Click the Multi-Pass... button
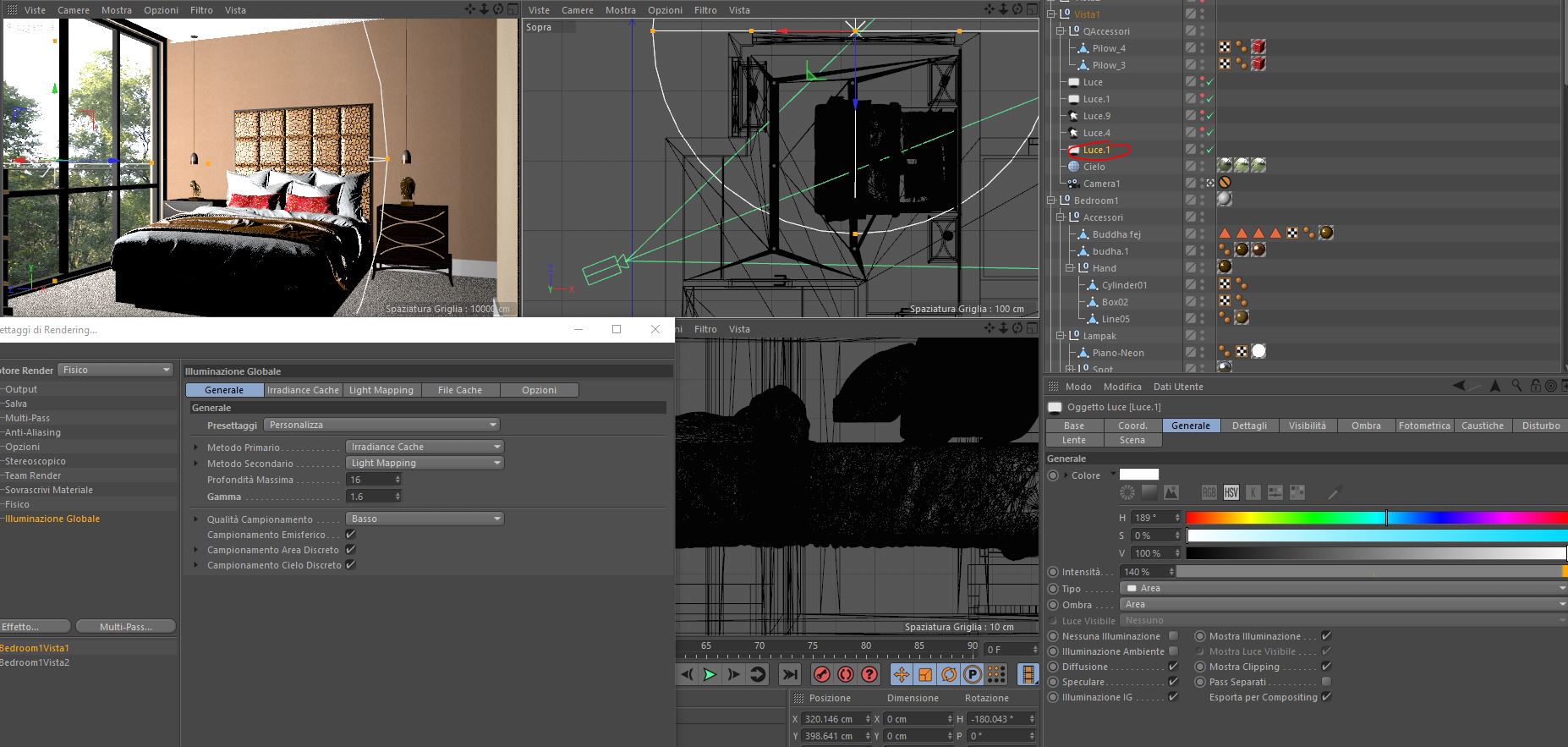Screen dimensions: 1568x747 [x=126, y=627]
